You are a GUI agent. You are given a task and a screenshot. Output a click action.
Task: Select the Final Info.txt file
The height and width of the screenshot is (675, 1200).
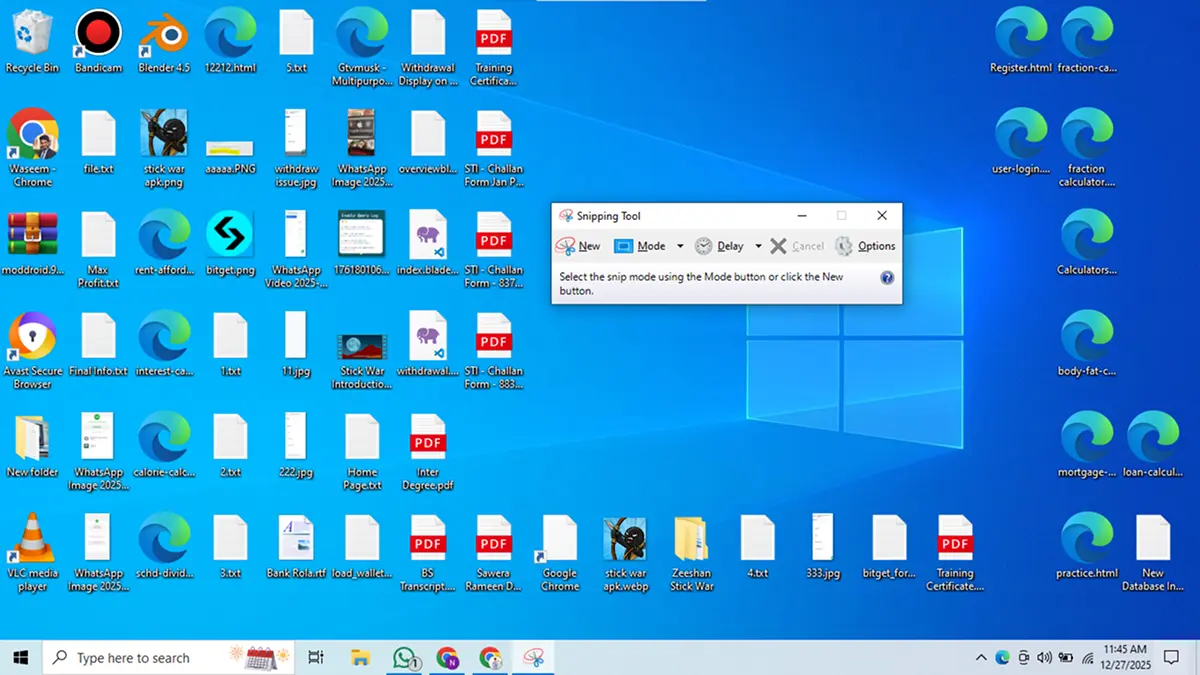point(98,345)
